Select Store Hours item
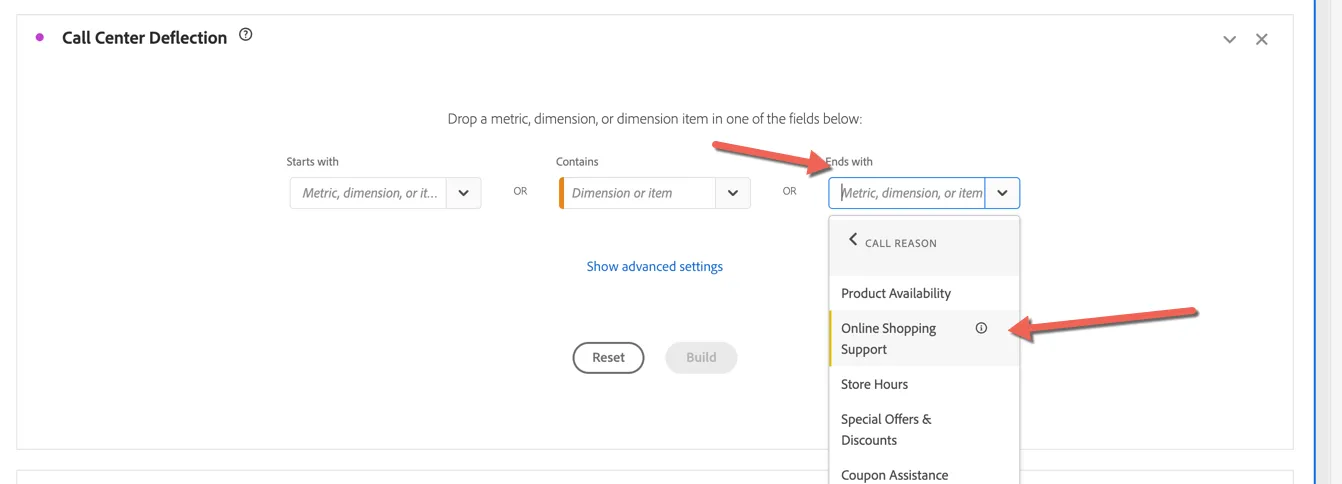The image size is (1342, 484). pyautogui.click(x=924, y=384)
